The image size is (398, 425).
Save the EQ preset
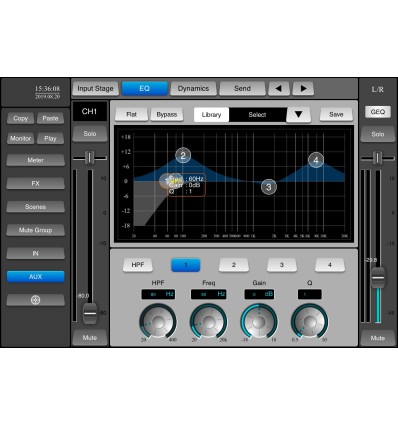point(336,115)
